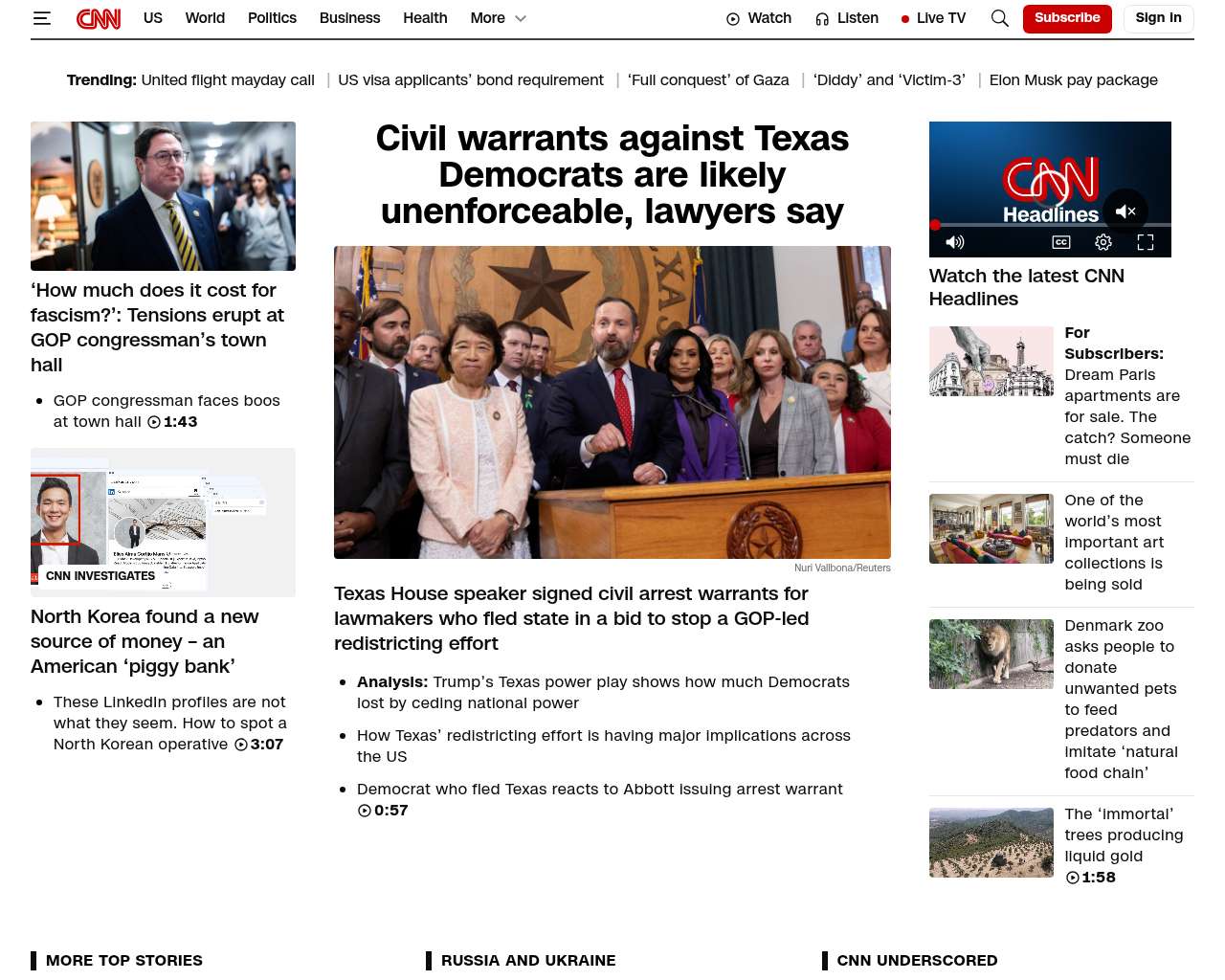This screenshot has height=980, width=1225.
Task: Open Democrat who fled Texas reacts video
Action: pos(600,789)
